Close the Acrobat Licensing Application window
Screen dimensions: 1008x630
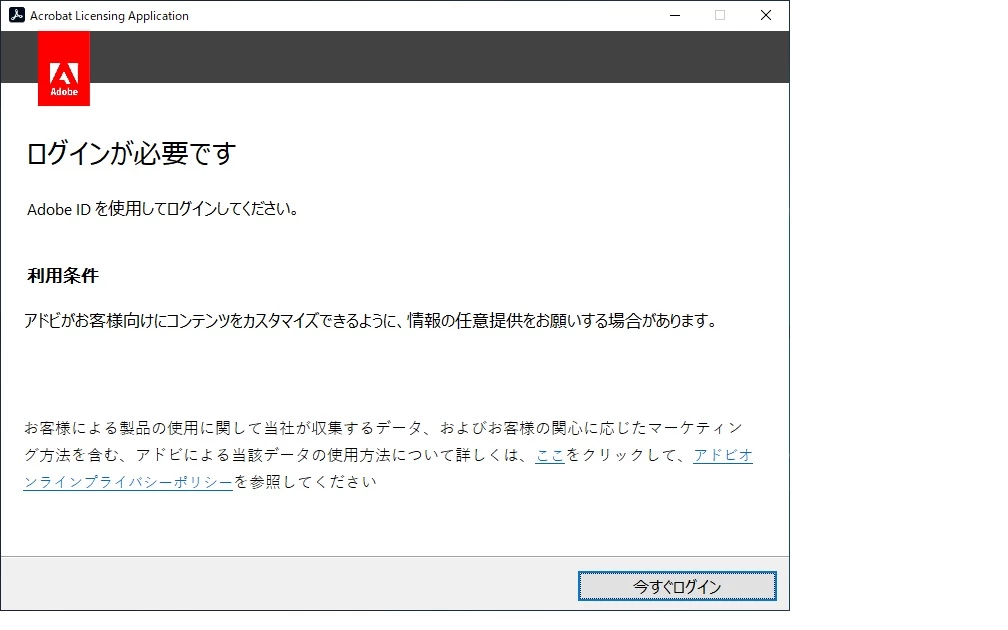point(766,15)
